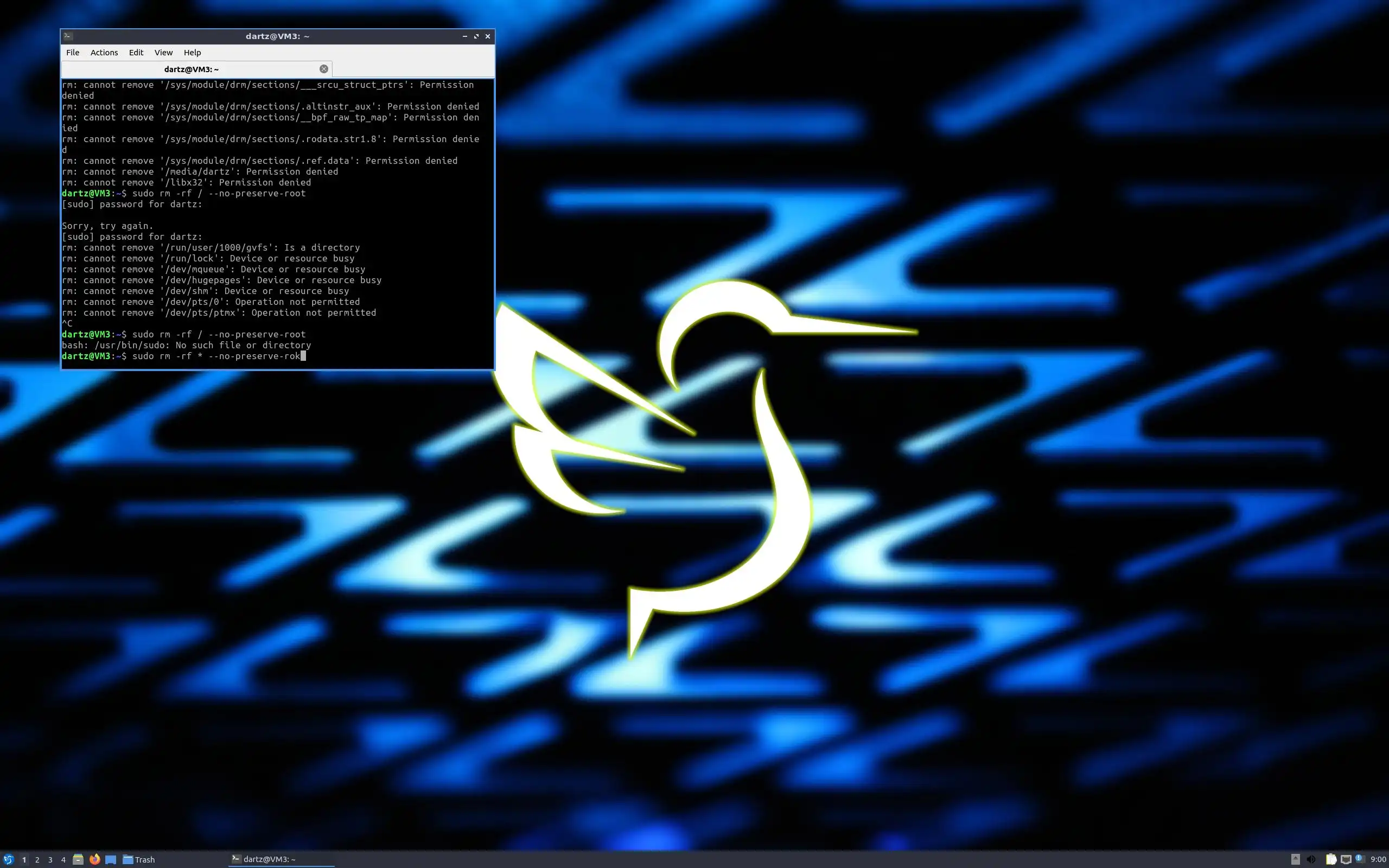1389x868 pixels.
Task: Open the file manager launcher
Action: (78, 859)
